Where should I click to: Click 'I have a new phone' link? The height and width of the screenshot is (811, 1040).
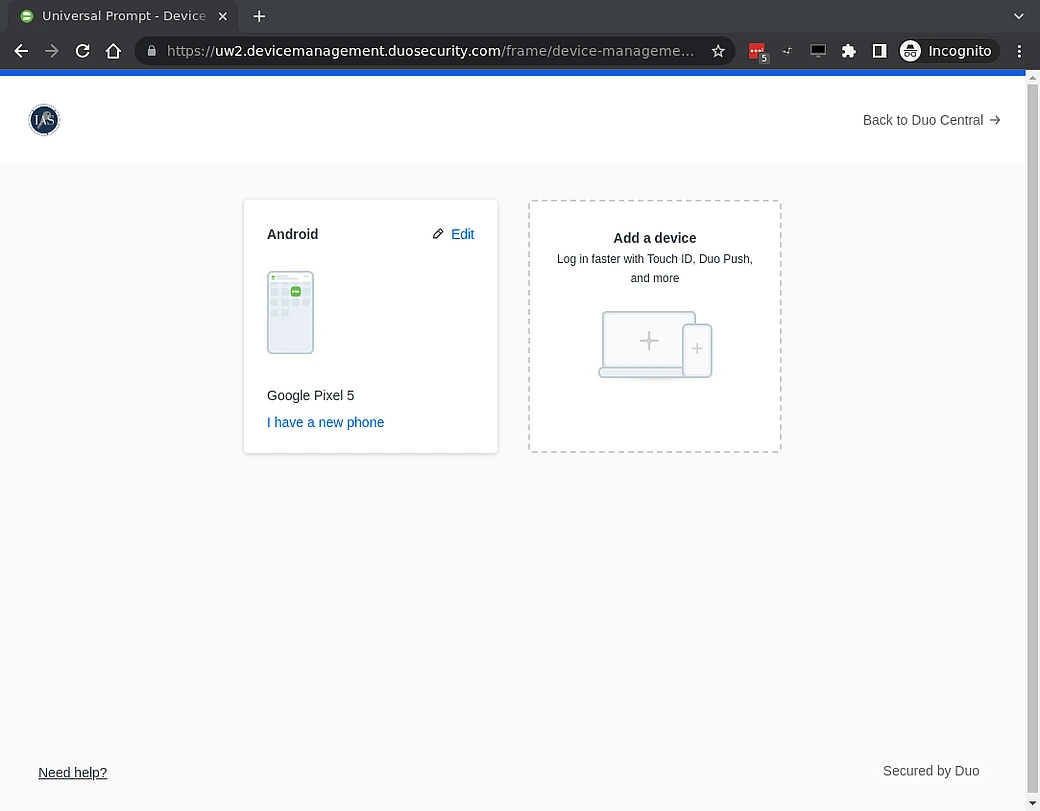pos(325,422)
